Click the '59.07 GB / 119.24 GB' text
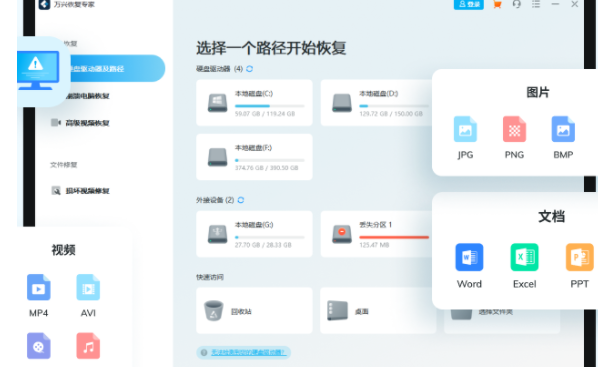Viewport: 598px width, 367px height. 265,114
